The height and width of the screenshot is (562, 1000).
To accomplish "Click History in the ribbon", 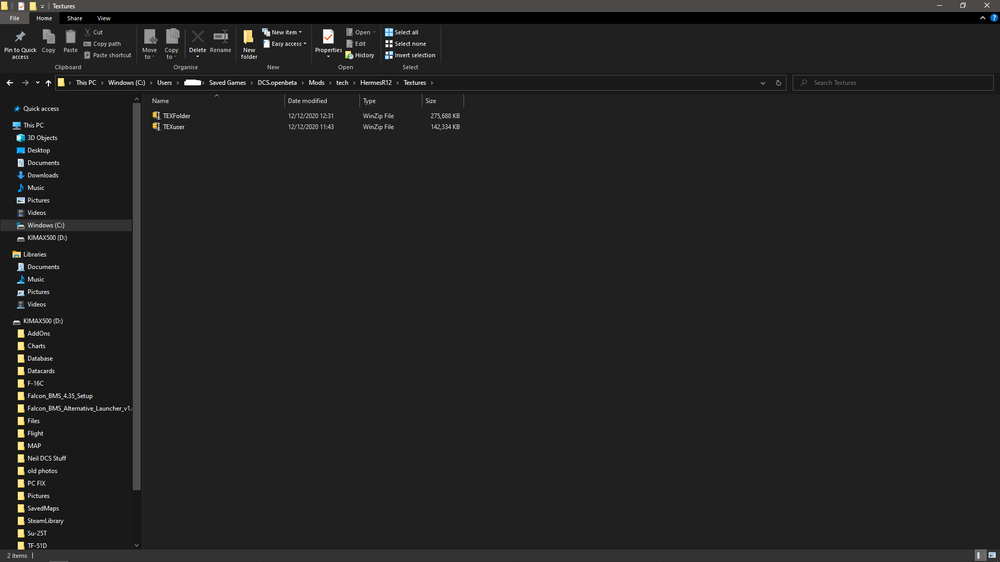I will click(x=360, y=55).
